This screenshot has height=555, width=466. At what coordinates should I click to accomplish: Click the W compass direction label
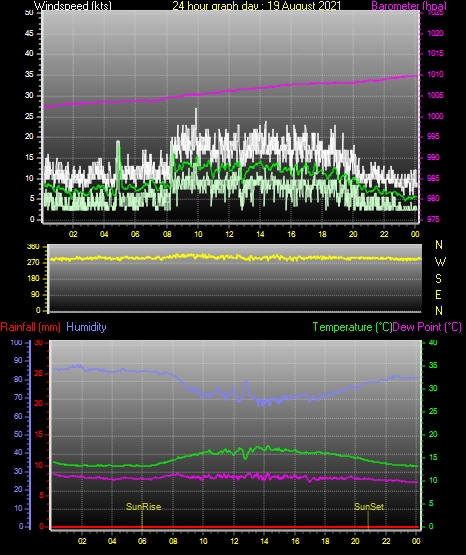440,262
